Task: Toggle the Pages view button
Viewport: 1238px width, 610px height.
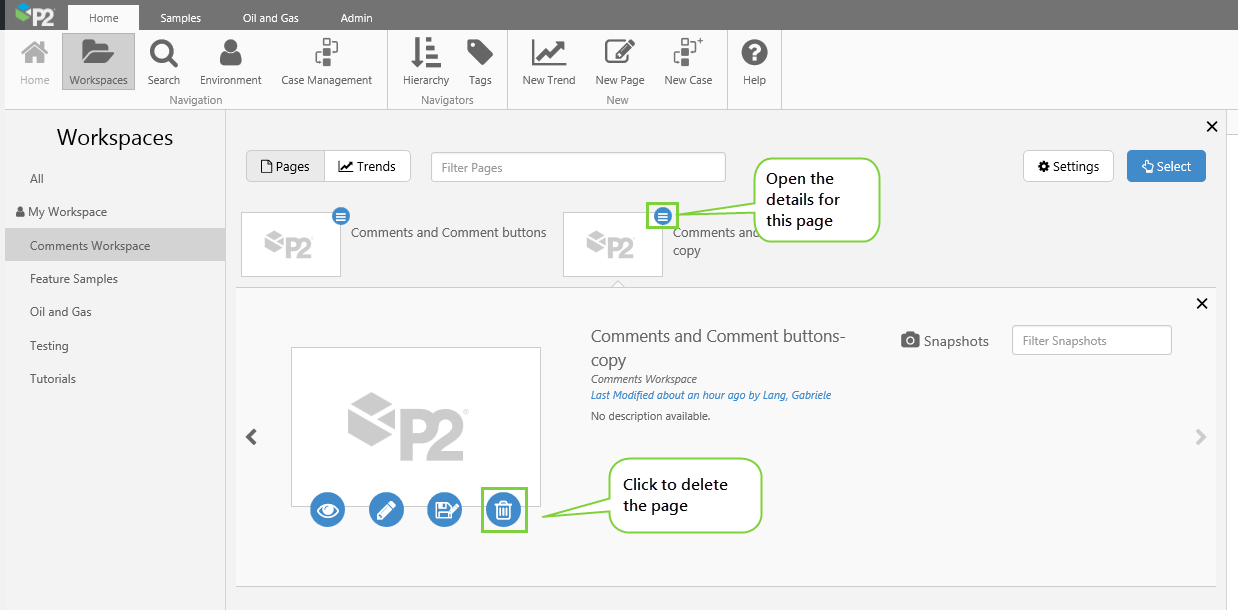Action: click(x=285, y=167)
